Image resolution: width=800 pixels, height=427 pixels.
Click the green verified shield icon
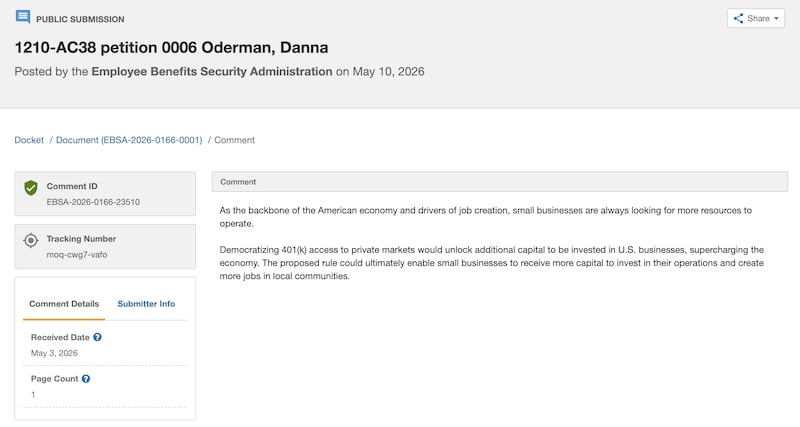tap(31, 188)
